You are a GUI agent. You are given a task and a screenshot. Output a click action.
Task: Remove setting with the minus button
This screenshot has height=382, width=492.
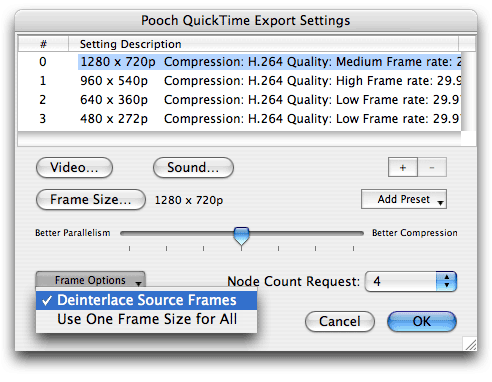click(432, 167)
